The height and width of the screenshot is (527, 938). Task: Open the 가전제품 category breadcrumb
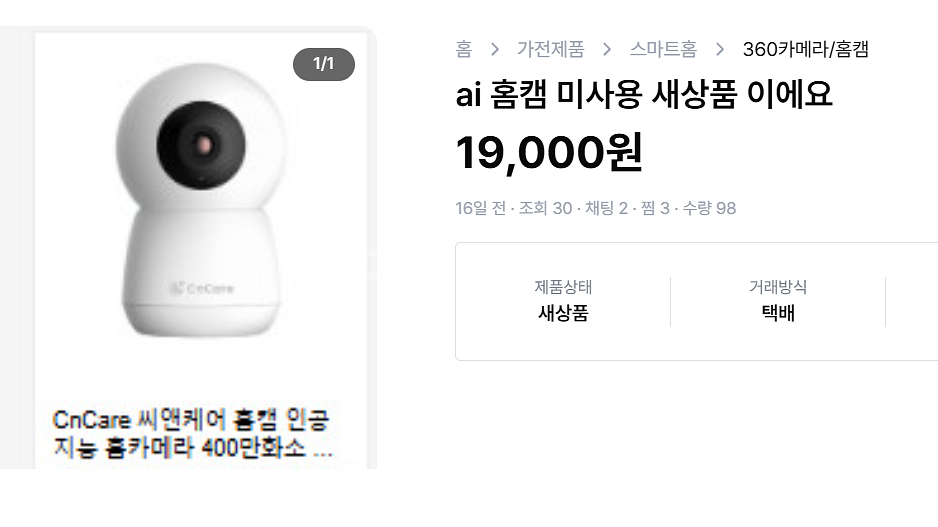(549, 49)
